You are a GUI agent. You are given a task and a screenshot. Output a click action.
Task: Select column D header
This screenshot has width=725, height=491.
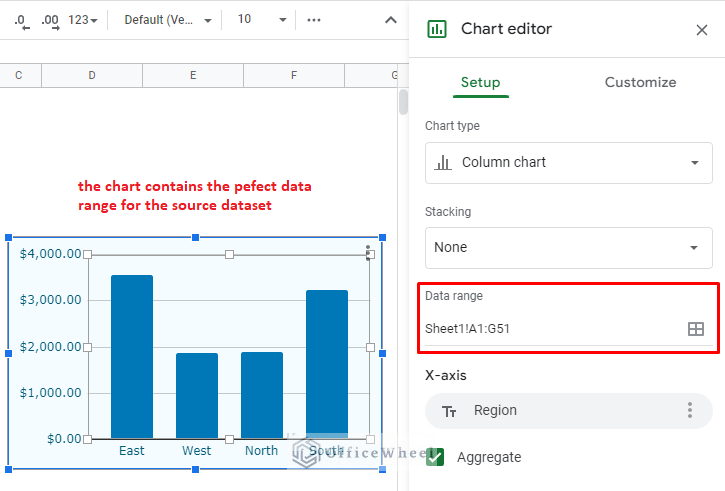coord(92,75)
